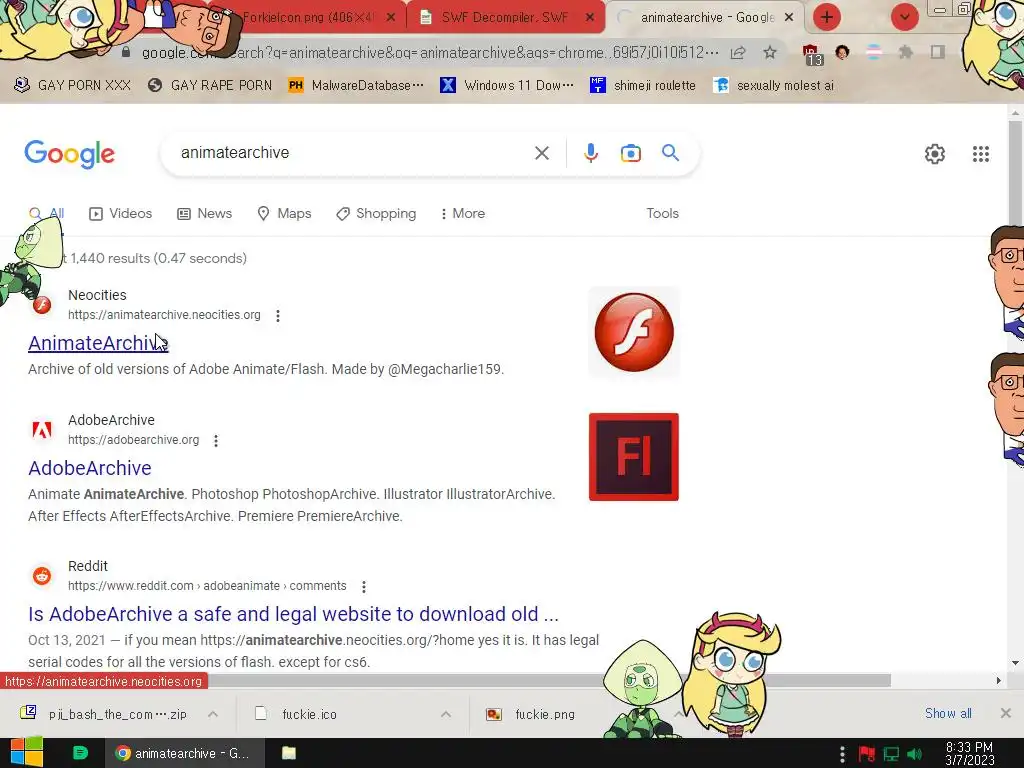Switch to SWF Decompiler tab
Viewport: 1024px width, 768px height.
(x=504, y=18)
